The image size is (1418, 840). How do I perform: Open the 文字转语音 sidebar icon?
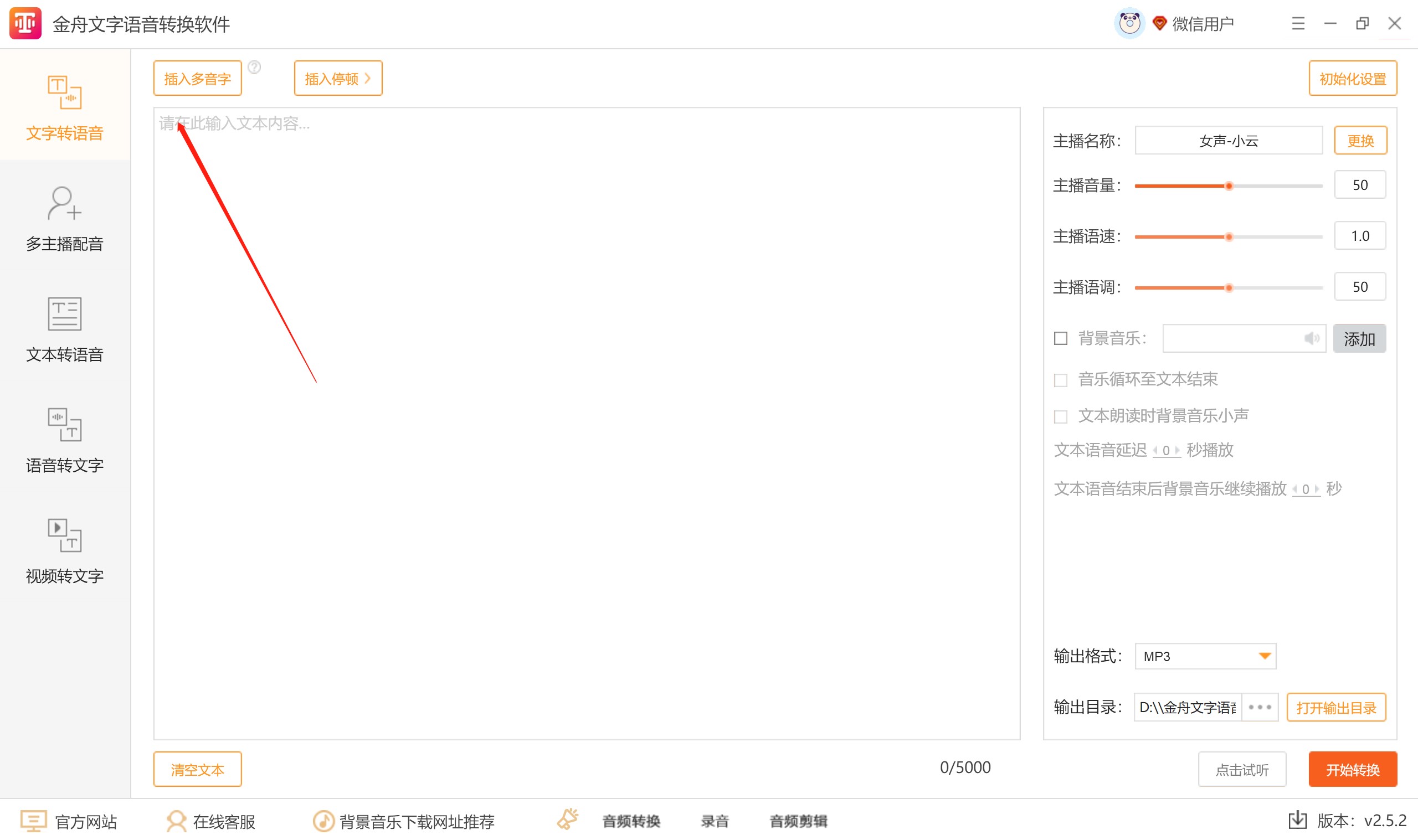point(65,92)
